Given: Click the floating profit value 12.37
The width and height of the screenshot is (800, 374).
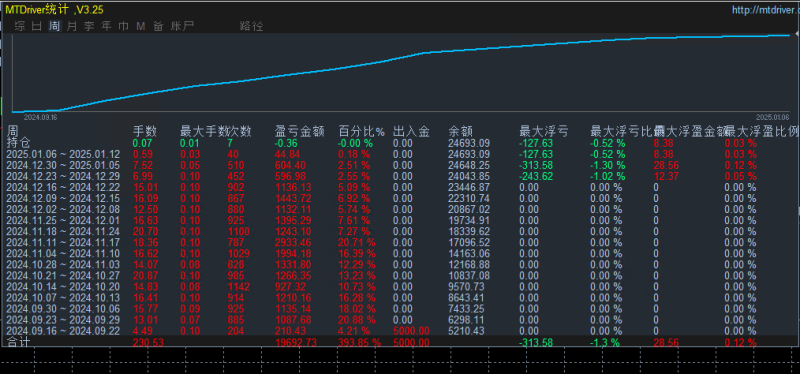Looking at the screenshot, I should pyautogui.click(x=664, y=176).
